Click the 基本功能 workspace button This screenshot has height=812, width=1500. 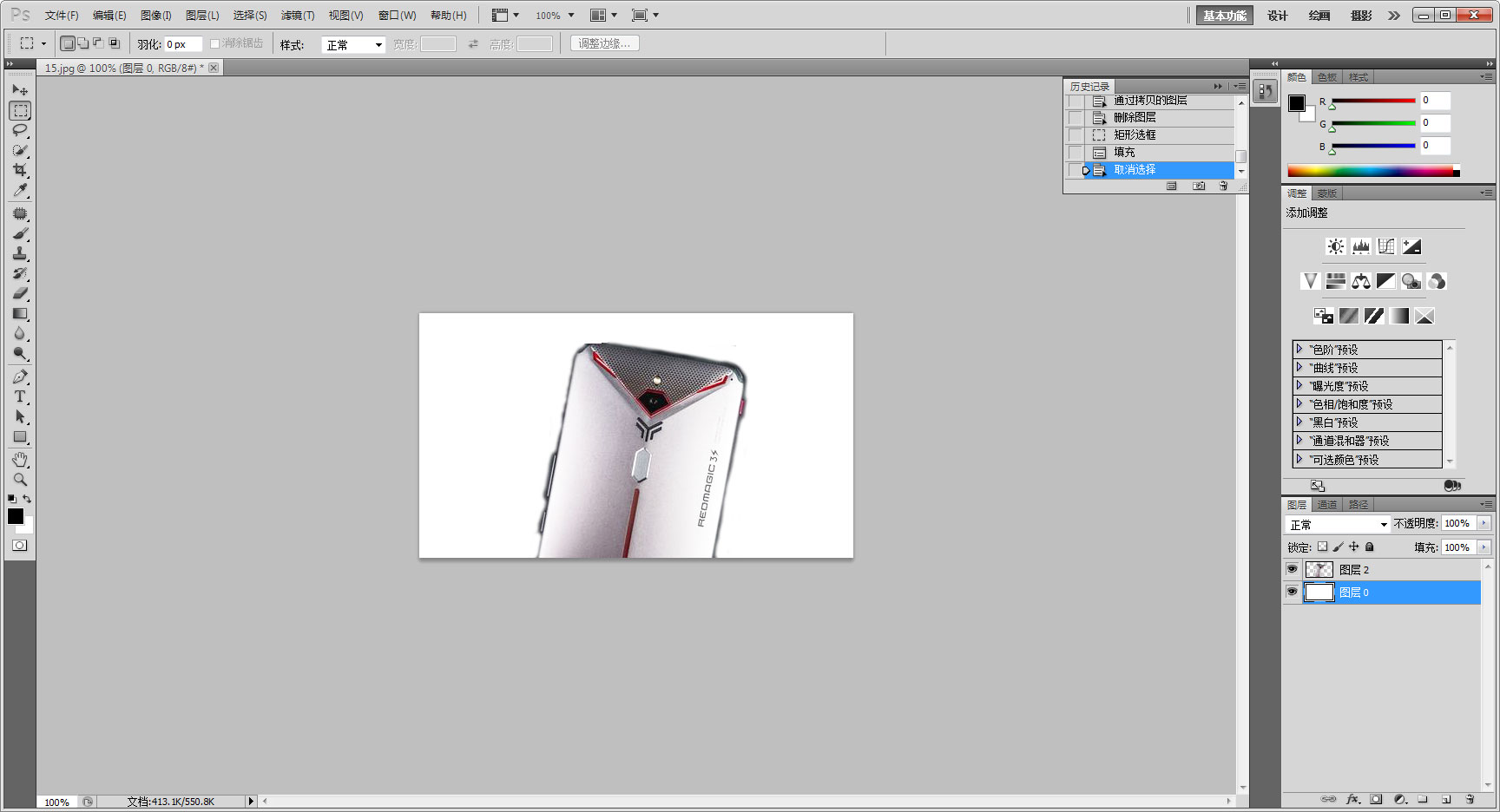(1224, 15)
